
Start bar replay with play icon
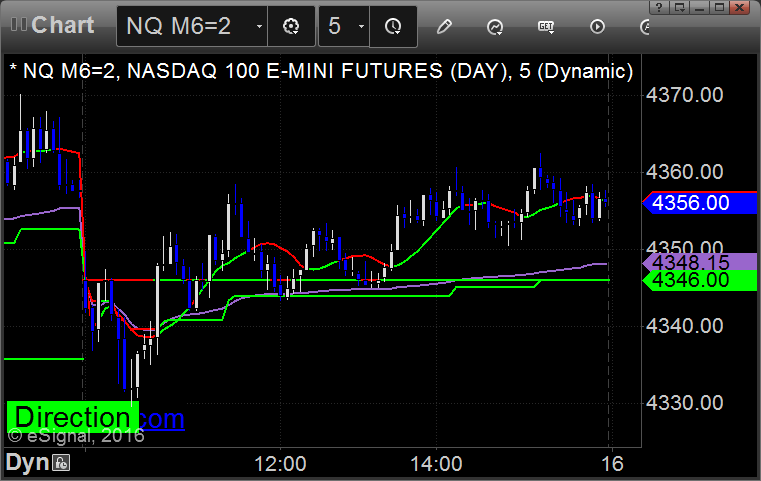(x=597, y=26)
